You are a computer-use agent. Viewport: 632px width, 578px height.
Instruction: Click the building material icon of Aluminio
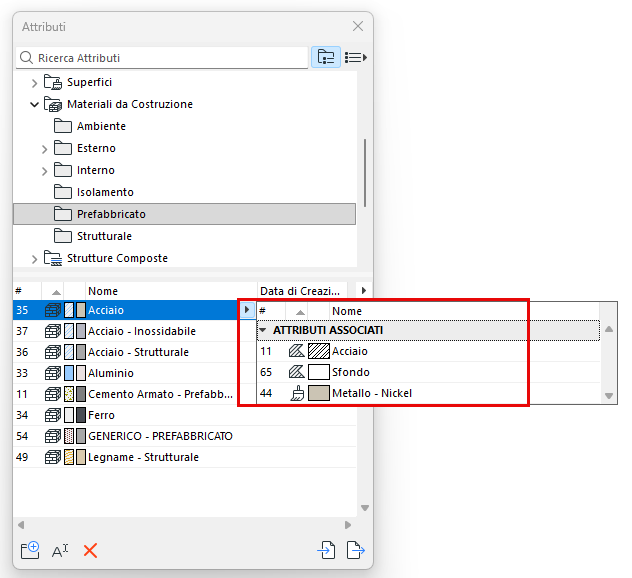[x=53, y=373]
